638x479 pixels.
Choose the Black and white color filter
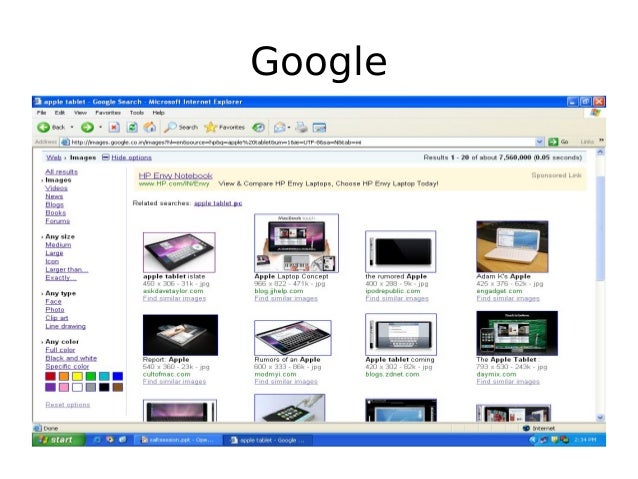(x=71, y=358)
